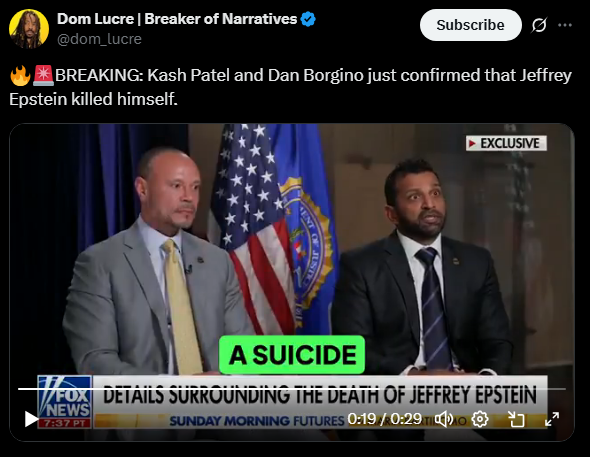Click the A SUICIDE caption overlay
590x457 pixels.
(x=292, y=355)
